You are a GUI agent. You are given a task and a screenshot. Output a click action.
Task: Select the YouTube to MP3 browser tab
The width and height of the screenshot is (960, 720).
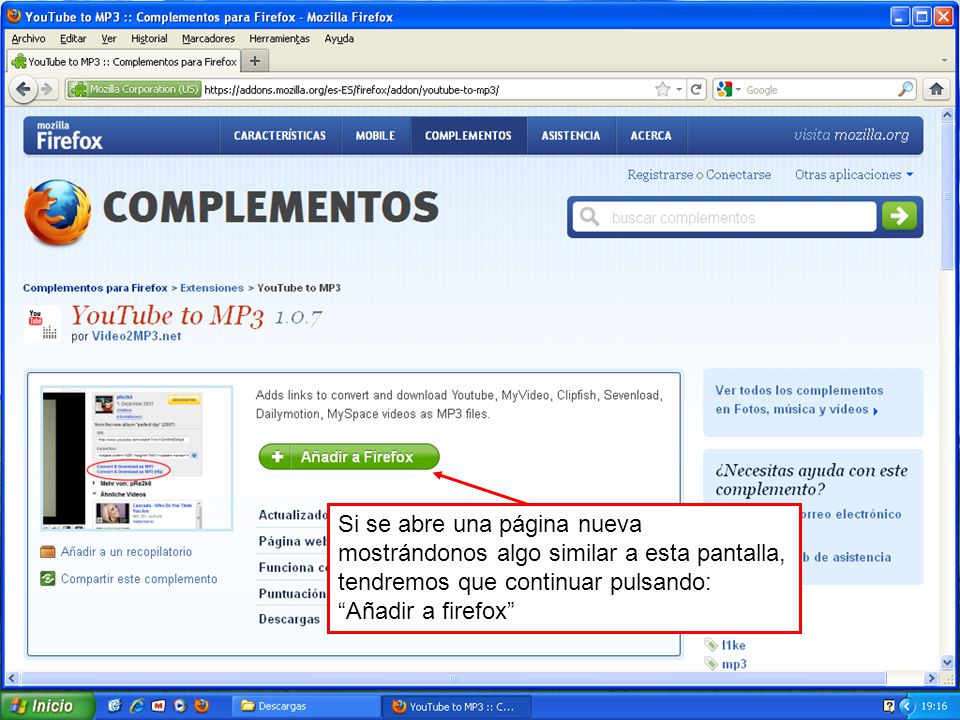124,61
